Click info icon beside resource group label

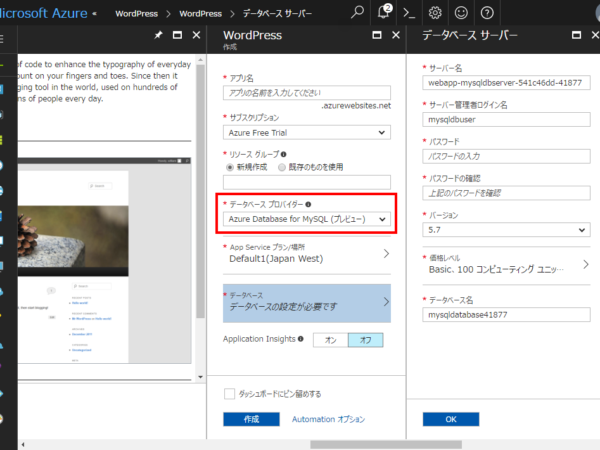tap(284, 154)
